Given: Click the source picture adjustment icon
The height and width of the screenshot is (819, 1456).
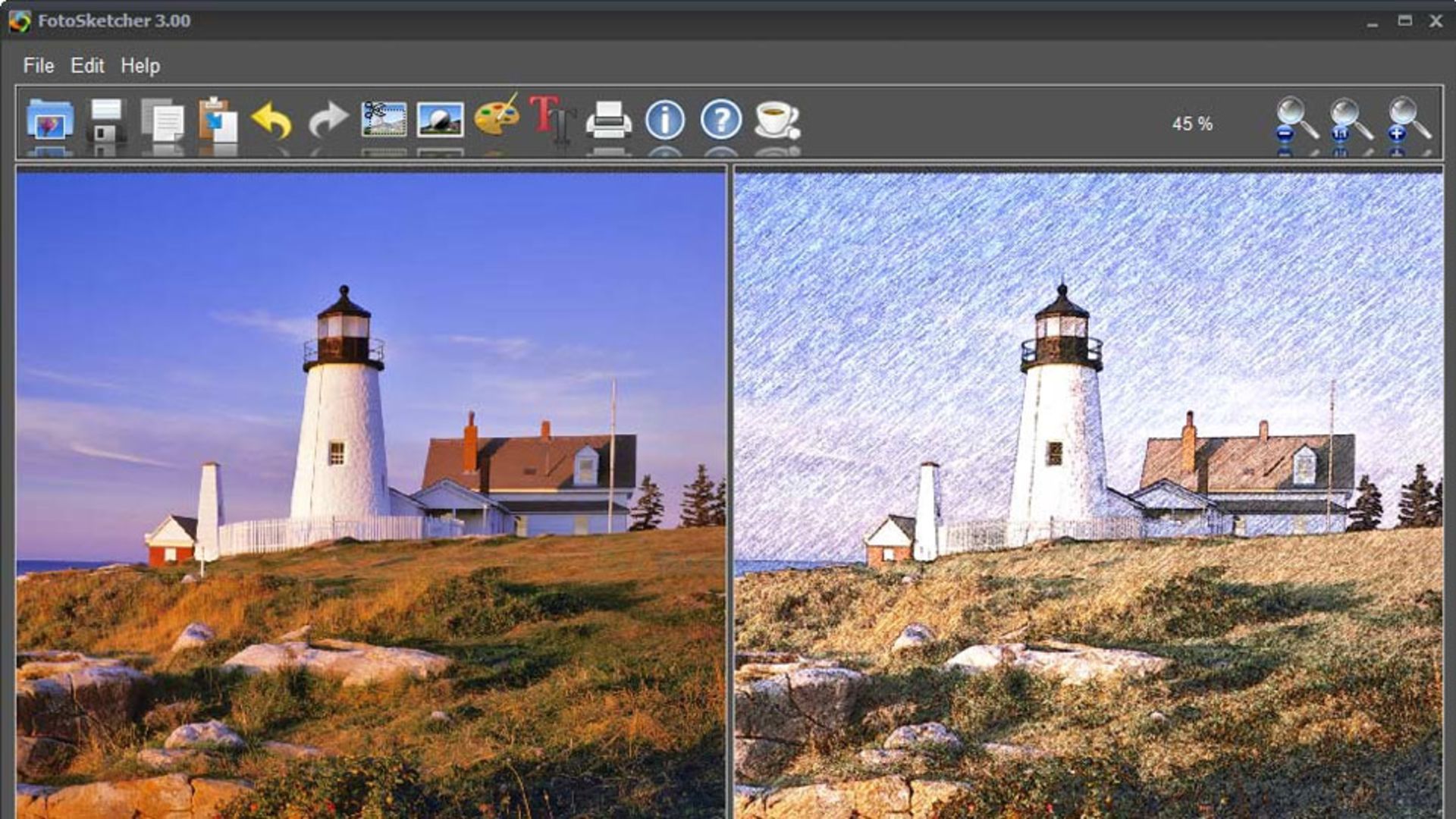Looking at the screenshot, I should pos(440,119).
